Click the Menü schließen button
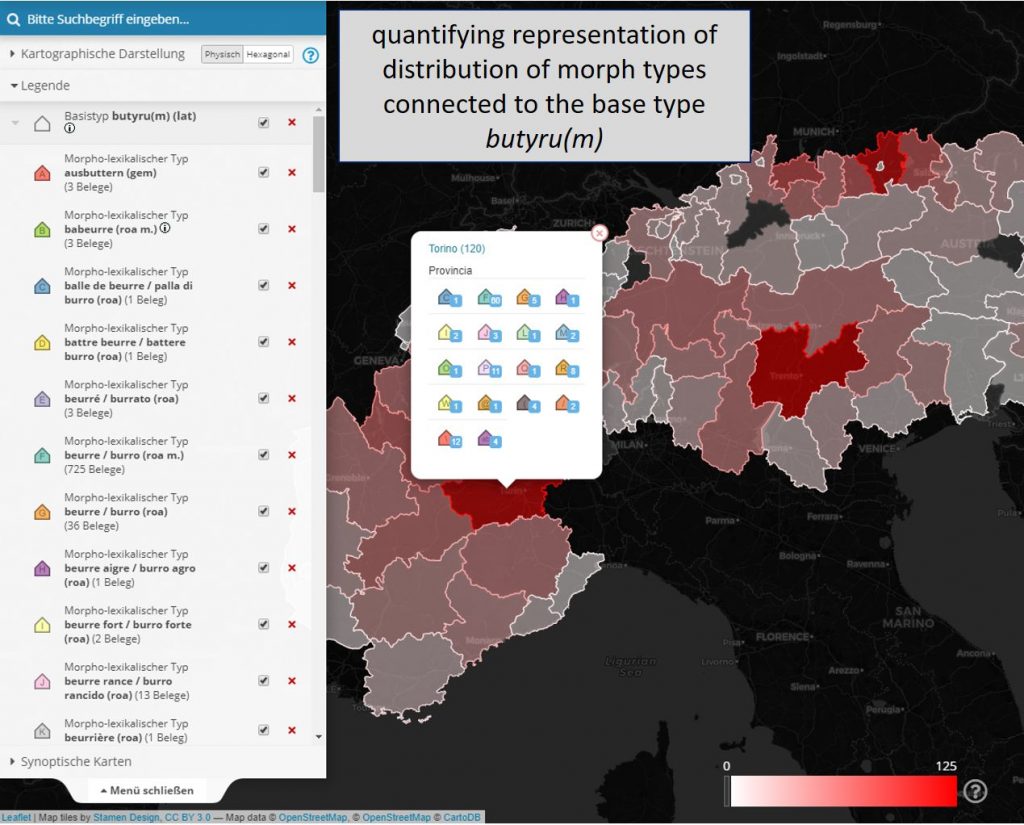The height and width of the screenshot is (825, 1024). click(147, 790)
